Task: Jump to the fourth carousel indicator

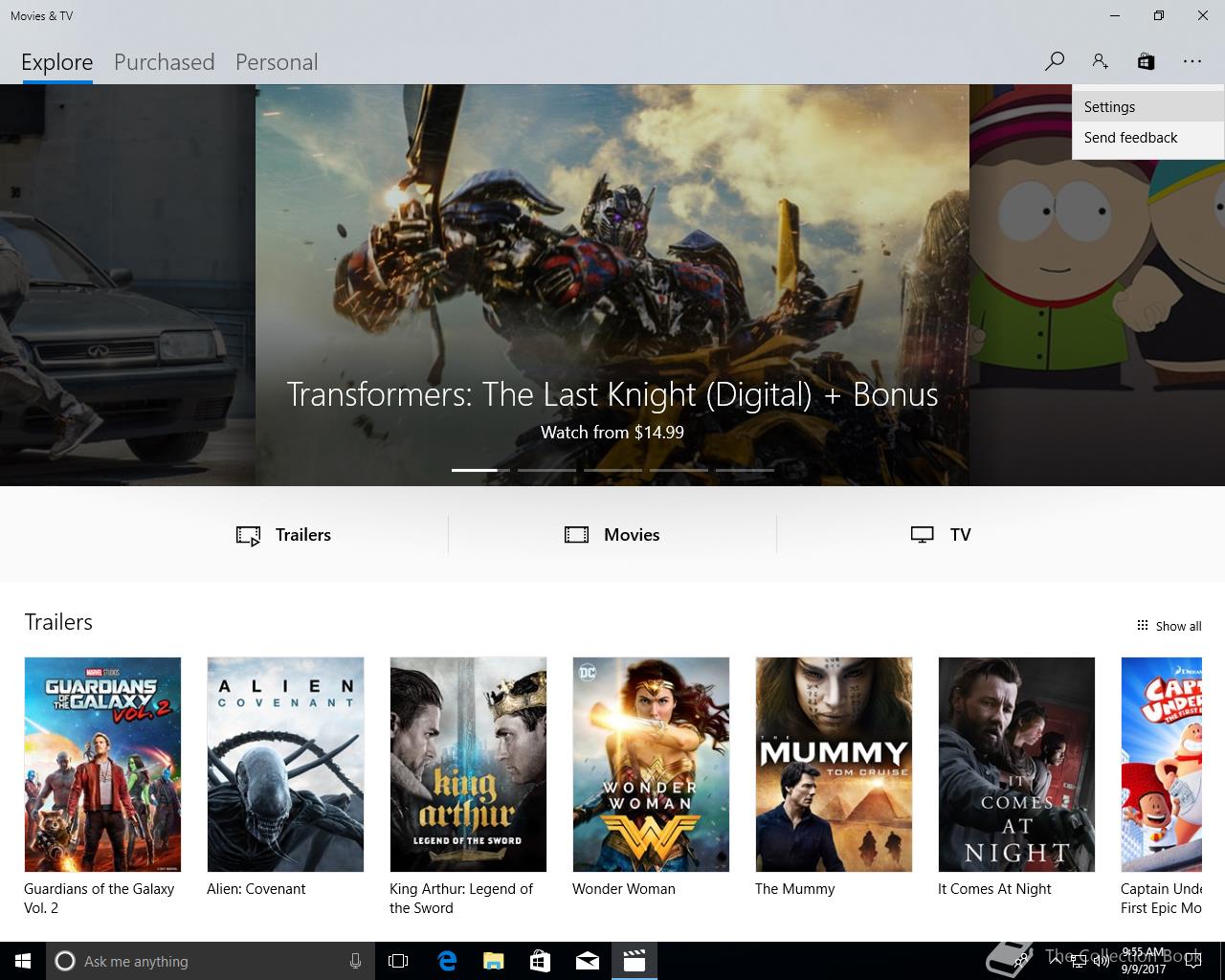Action: [679, 470]
